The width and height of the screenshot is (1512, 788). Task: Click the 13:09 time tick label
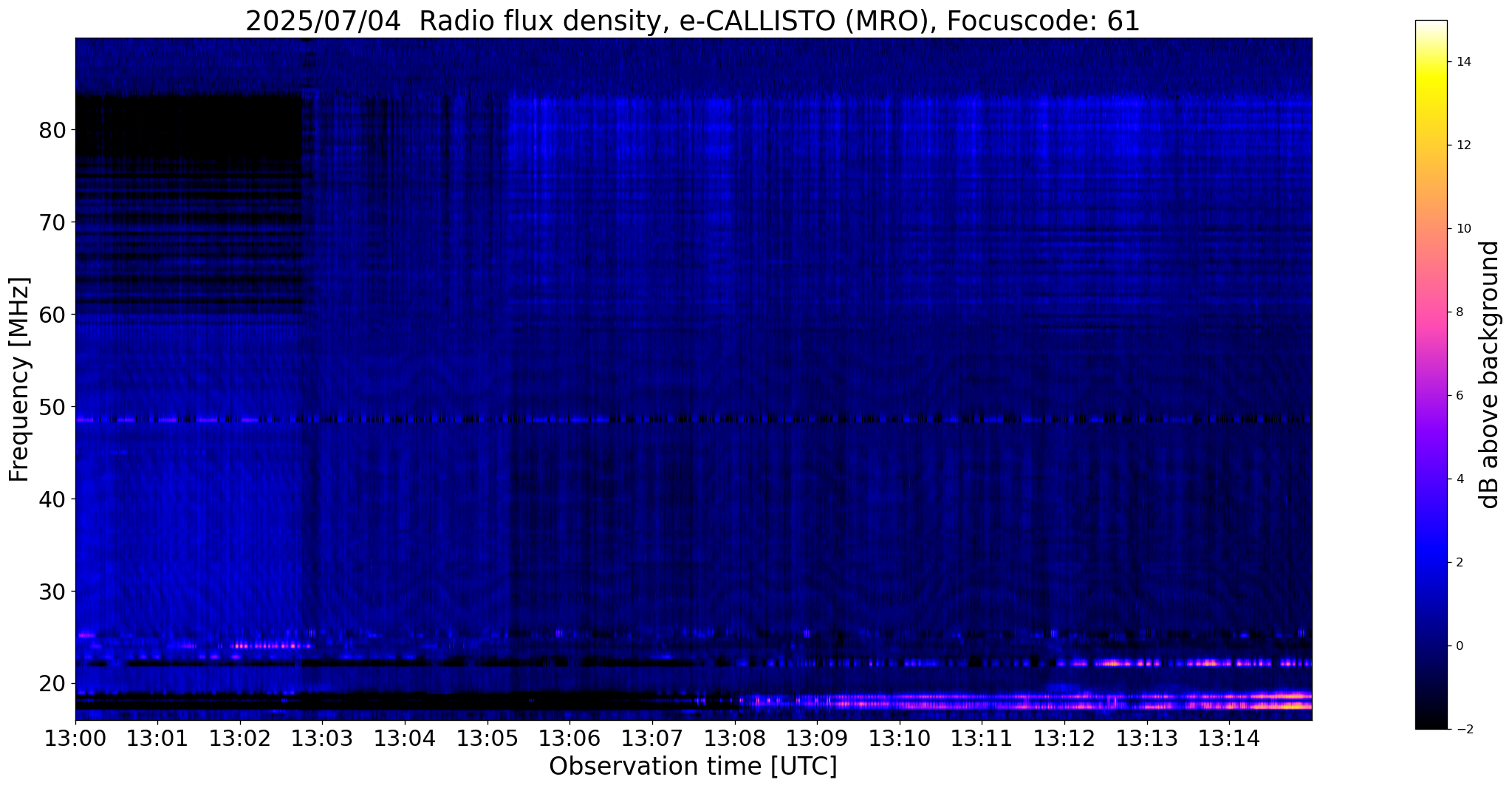817,739
